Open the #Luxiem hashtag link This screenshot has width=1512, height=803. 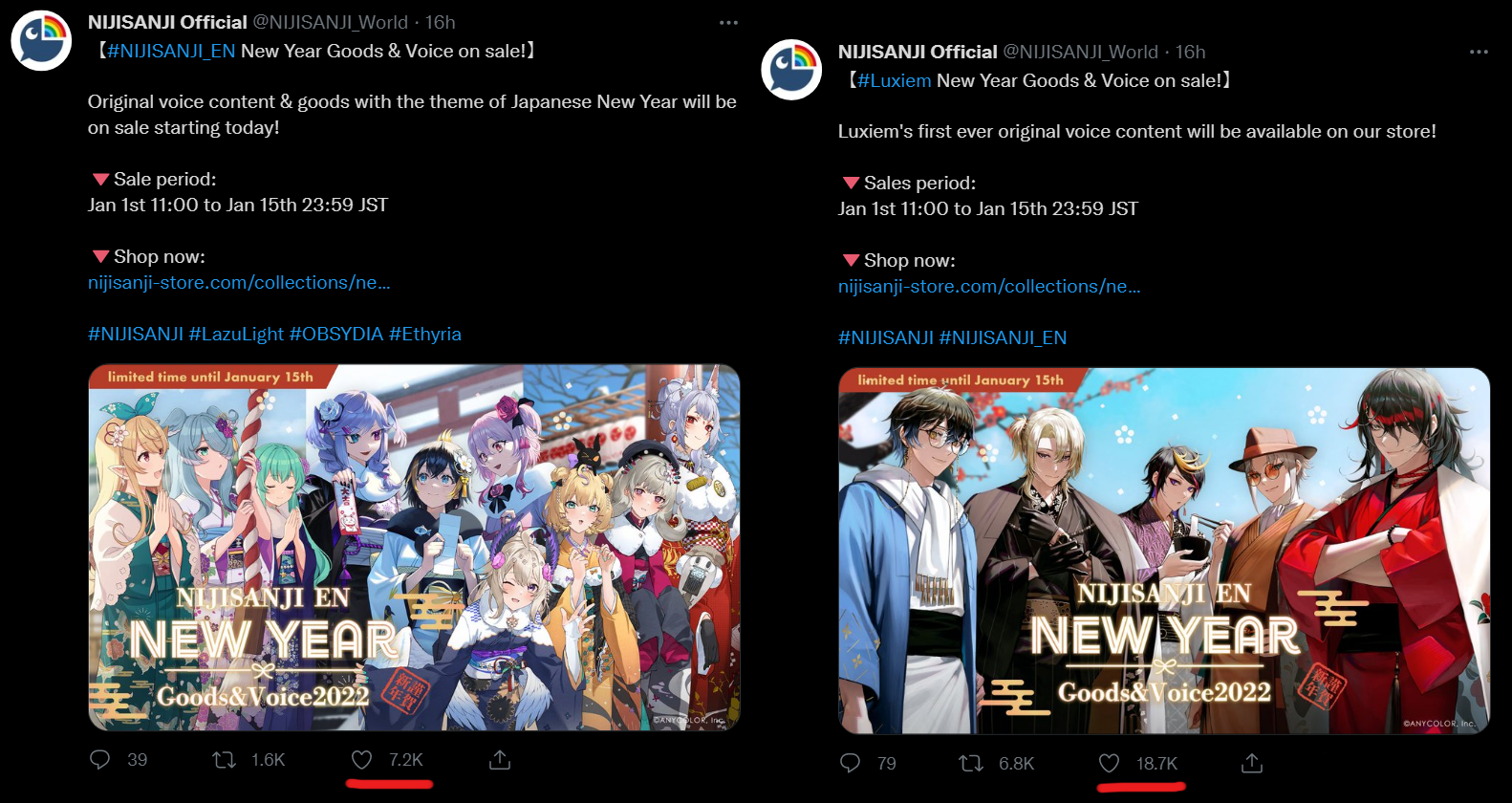click(x=895, y=80)
